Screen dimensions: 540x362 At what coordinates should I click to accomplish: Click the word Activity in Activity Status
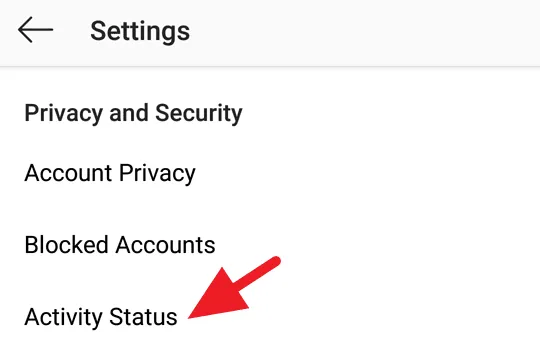tap(63, 317)
